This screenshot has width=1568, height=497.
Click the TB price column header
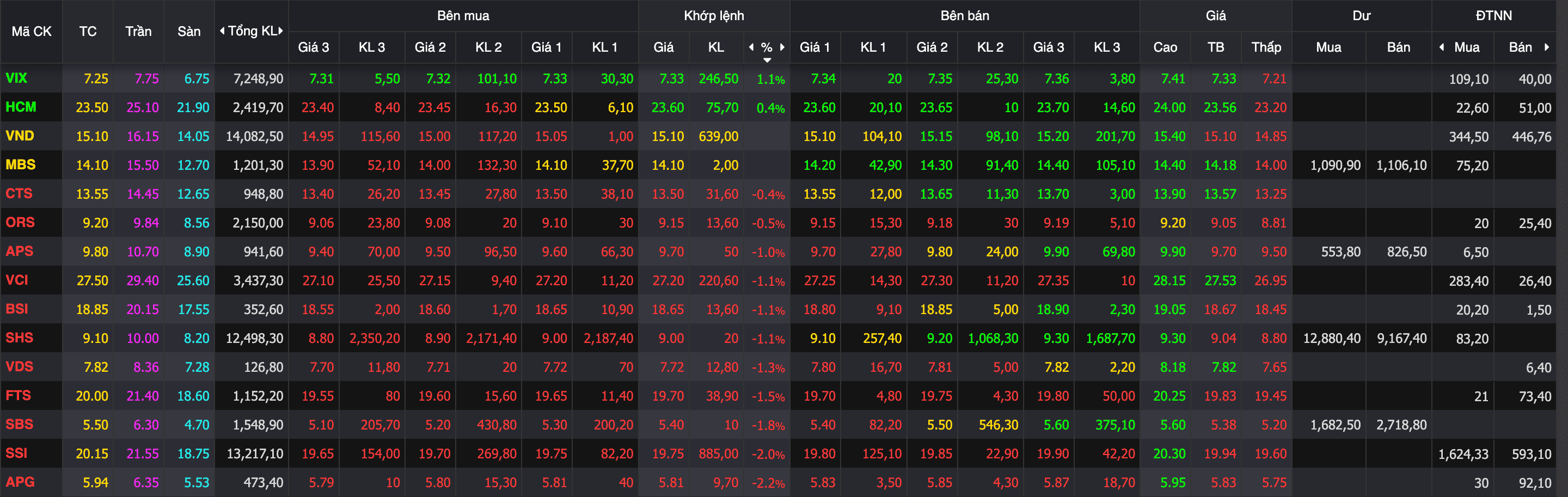tap(1216, 47)
